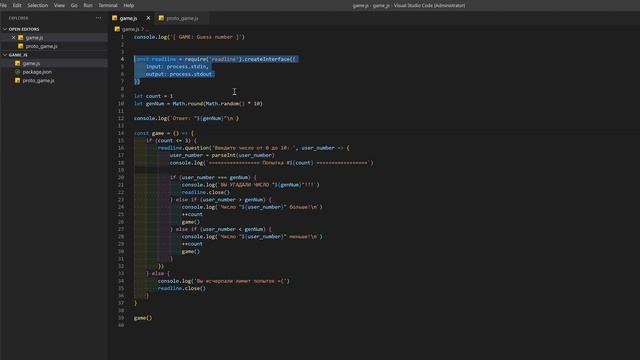640x360 pixels.
Task: Open the Help menu
Action: 129,5
